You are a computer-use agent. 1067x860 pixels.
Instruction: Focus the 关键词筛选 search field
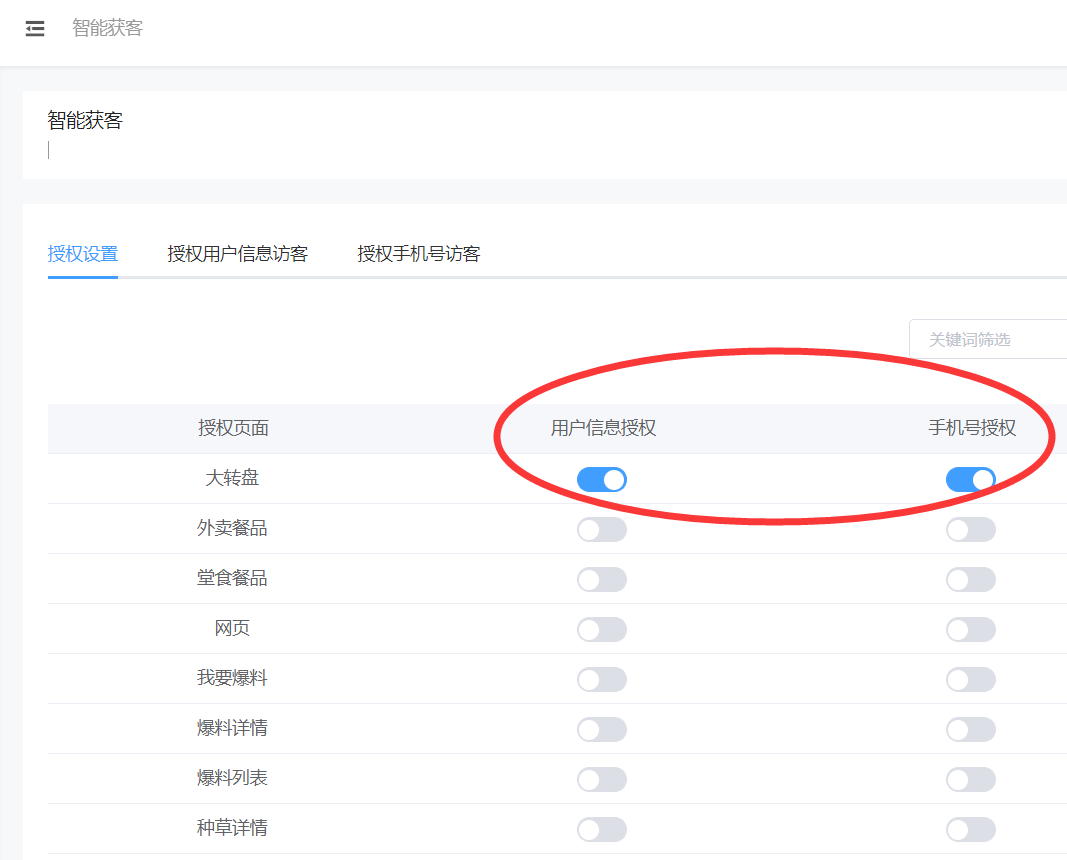(x=987, y=339)
